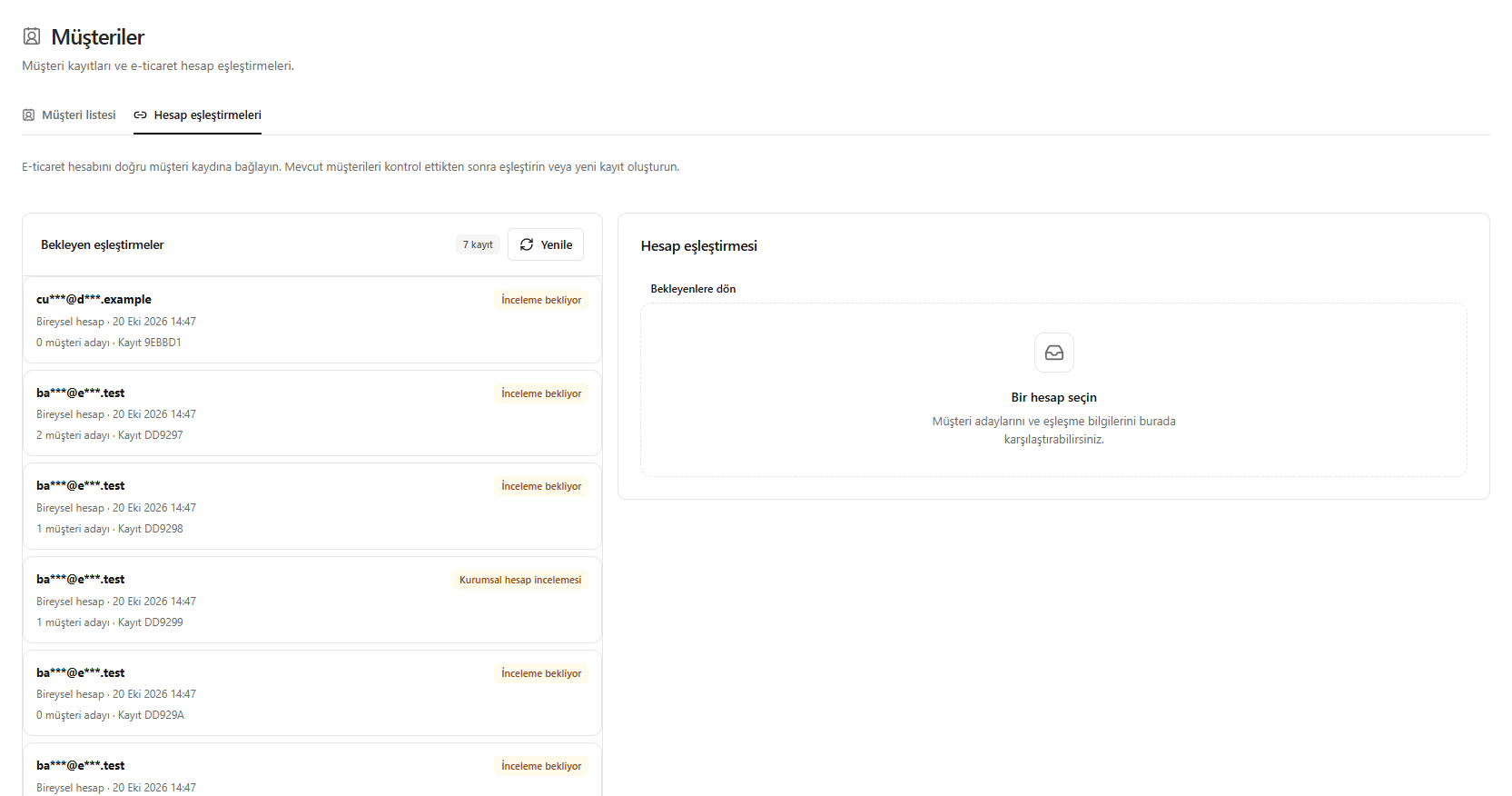Click the subtitle 'Müşteri kayıtları ve e-ticaret hesap eşleştirmeleri.'
1512x796 pixels.
158,66
